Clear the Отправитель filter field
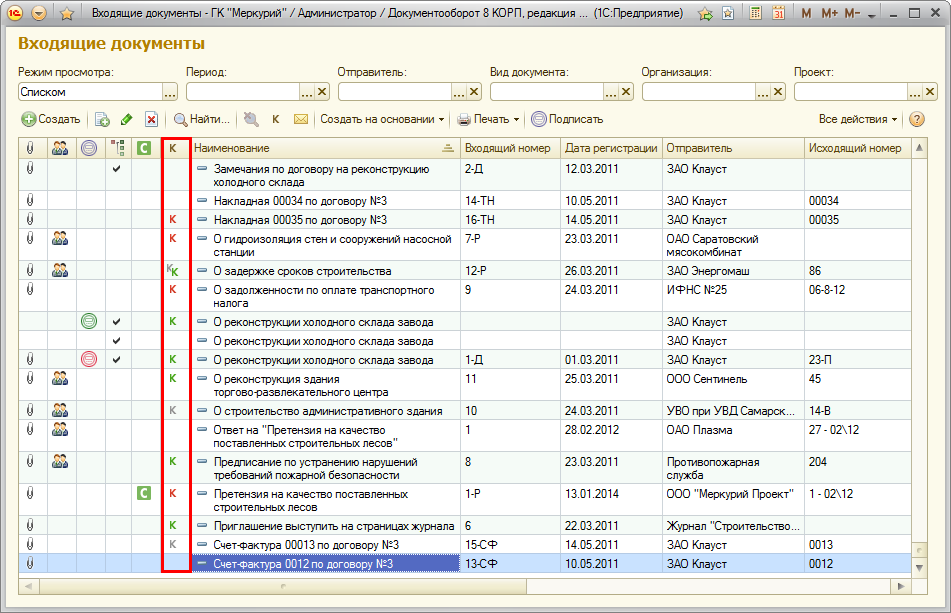The height and width of the screenshot is (613, 951). (474, 92)
